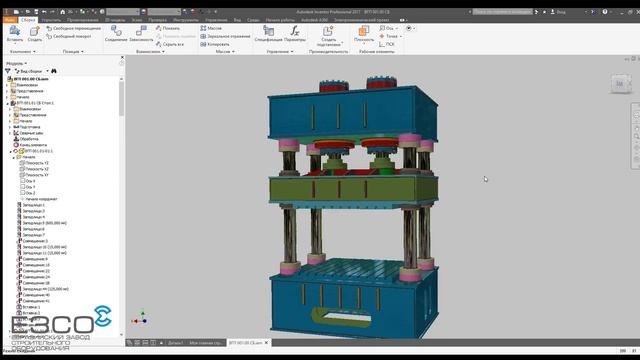640x360 pixels.
Task: Select Mirror (Зеркальное отражение) tool
Action: 225,36
